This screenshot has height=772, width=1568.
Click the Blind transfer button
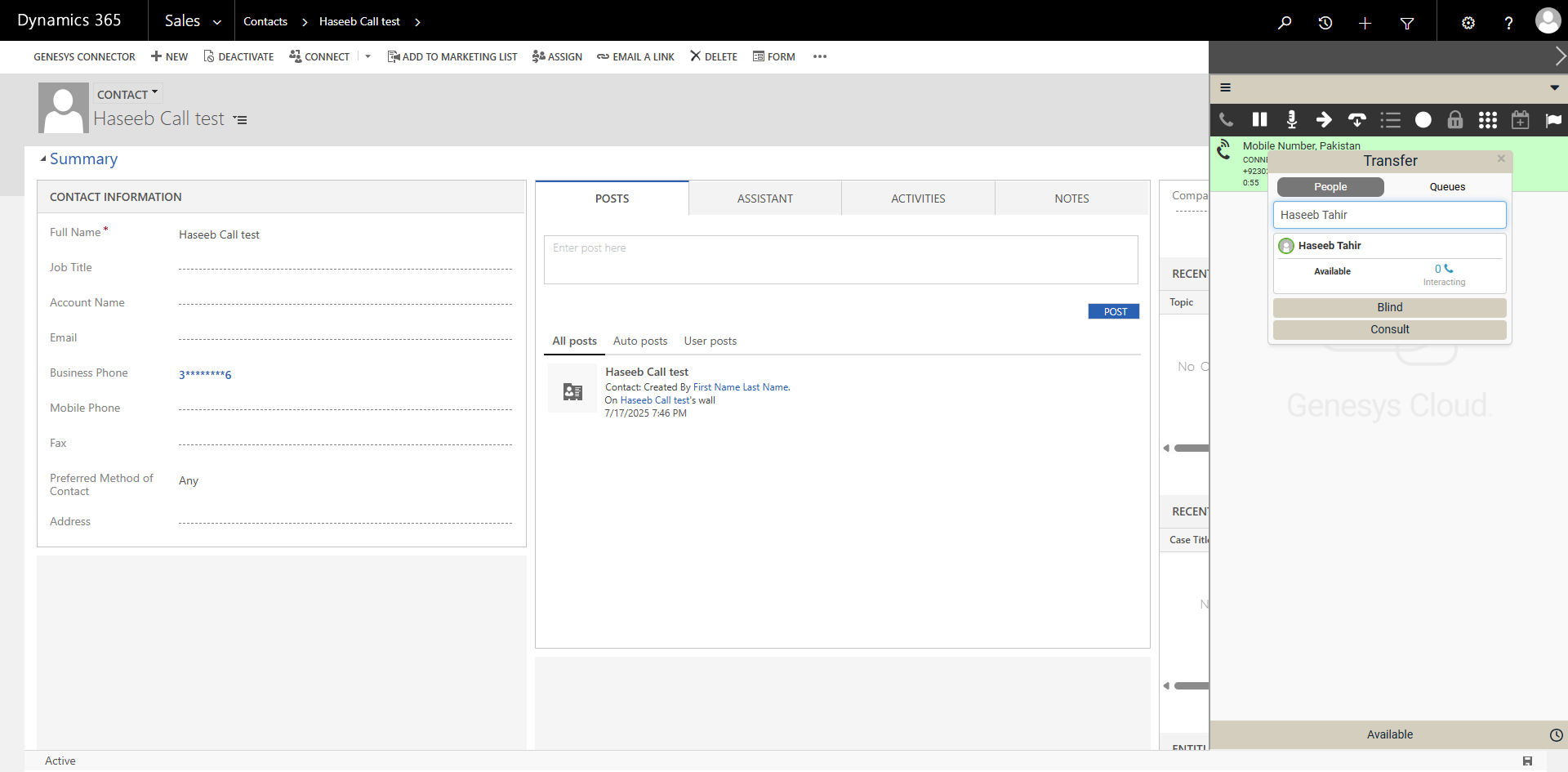tap(1389, 307)
